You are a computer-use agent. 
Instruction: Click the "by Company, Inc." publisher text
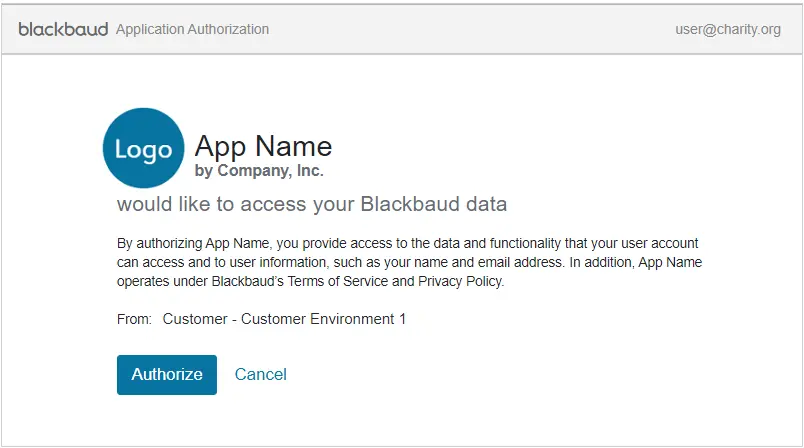[x=259, y=171]
